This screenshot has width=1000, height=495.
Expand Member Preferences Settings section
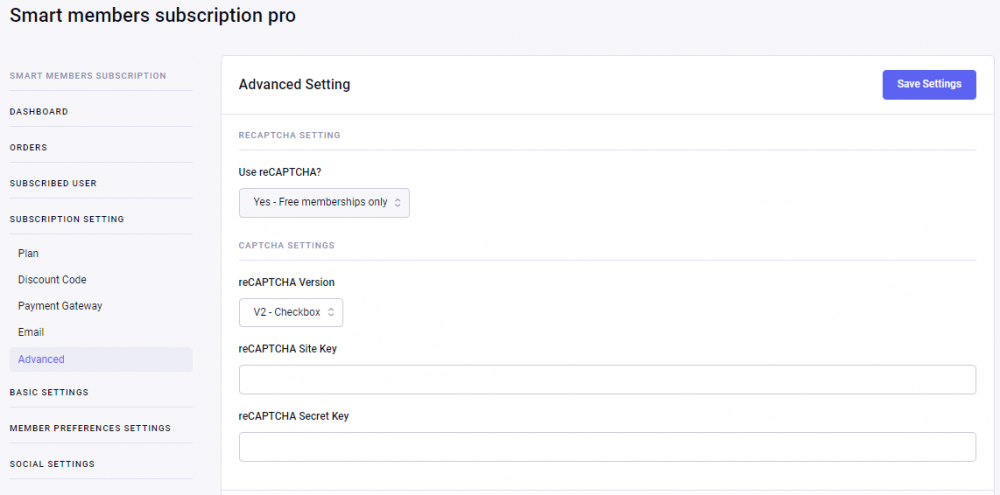(x=90, y=428)
